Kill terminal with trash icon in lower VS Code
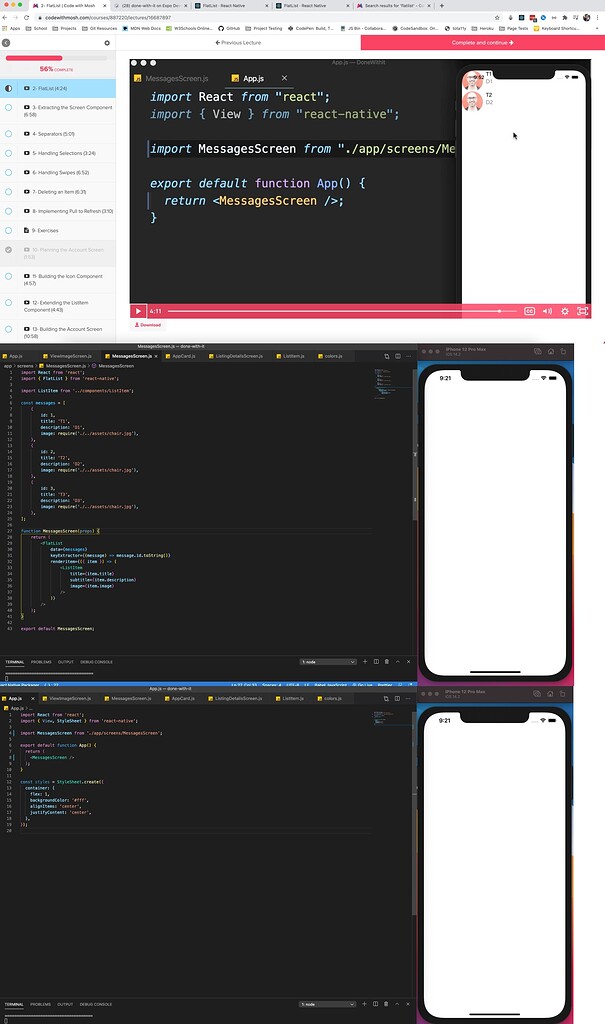This screenshot has height=1024, width=605. 386,1004
